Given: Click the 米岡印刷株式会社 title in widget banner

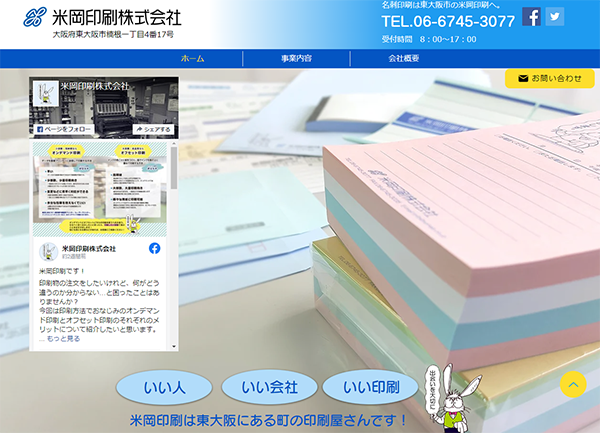Looking at the screenshot, I should pyautogui.click(x=95, y=86).
